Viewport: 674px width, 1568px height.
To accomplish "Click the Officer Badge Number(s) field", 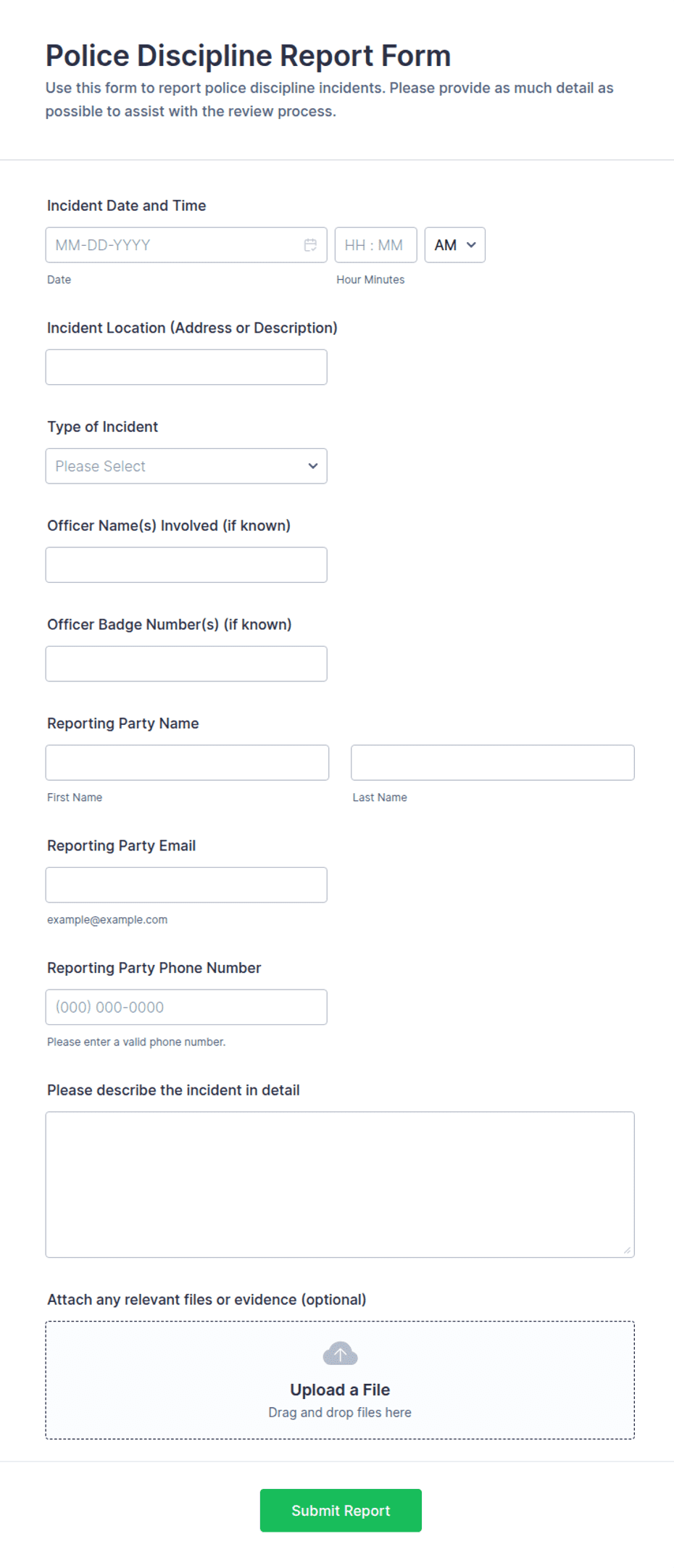I will tap(186, 663).
